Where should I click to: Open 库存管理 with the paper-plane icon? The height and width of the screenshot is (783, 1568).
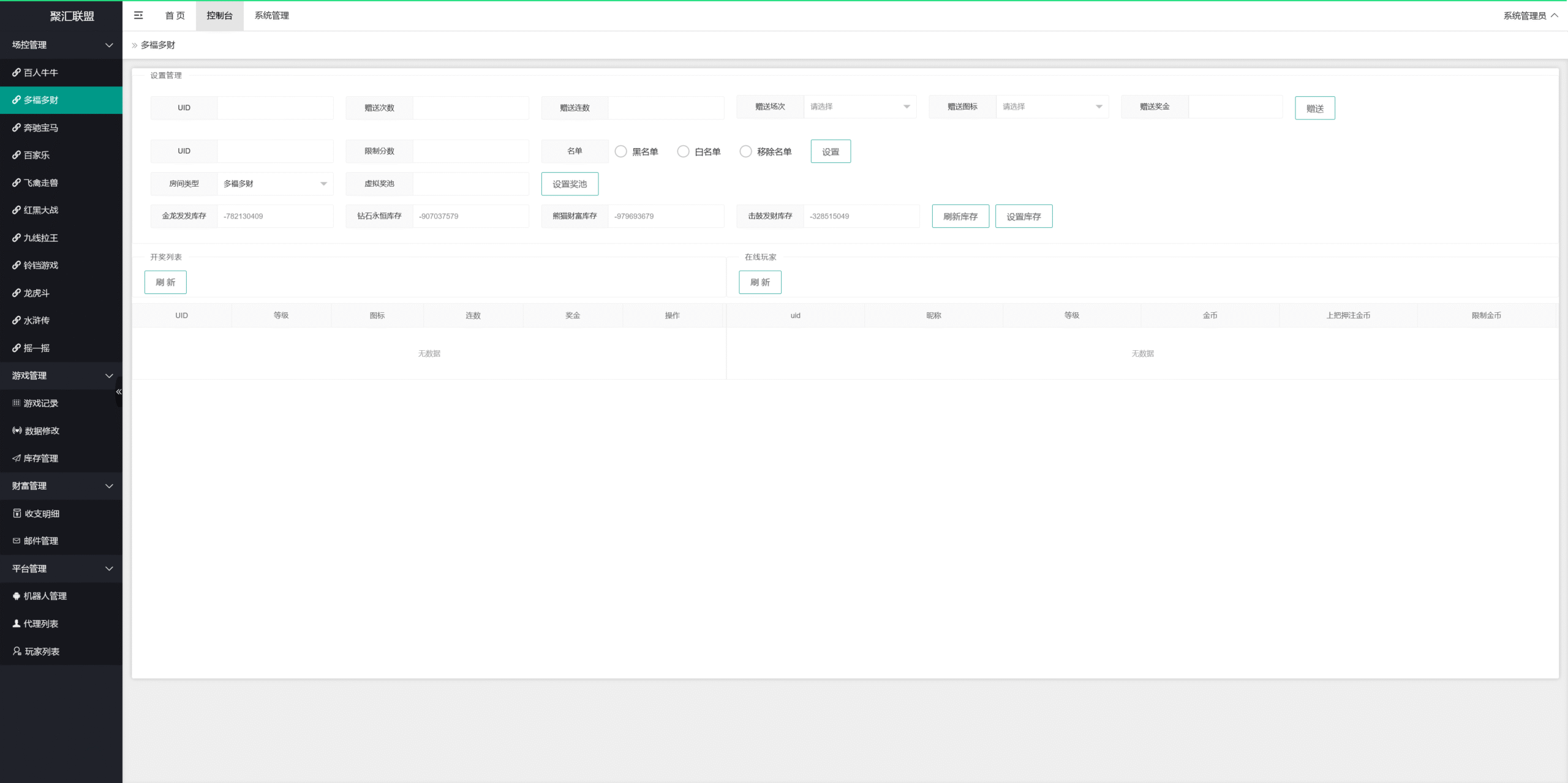(40, 458)
